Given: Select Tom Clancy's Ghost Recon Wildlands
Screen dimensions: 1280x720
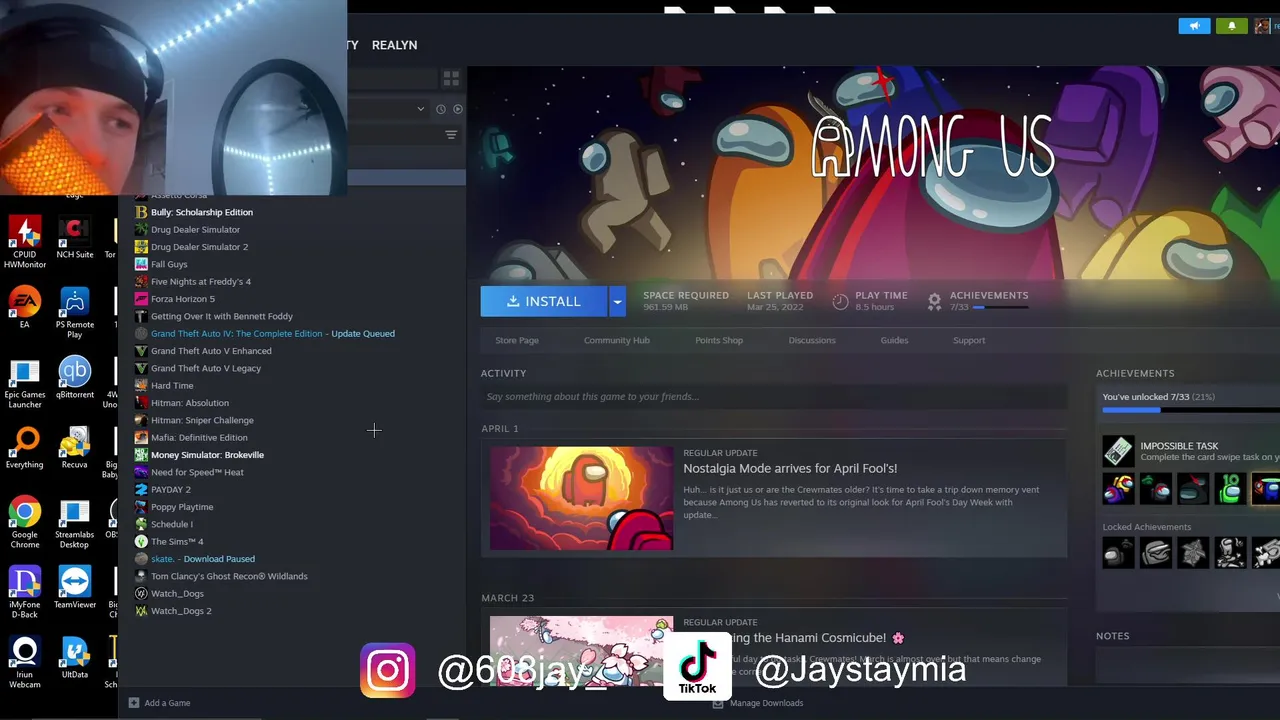Looking at the screenshot, I should click(x=229, y=576).
